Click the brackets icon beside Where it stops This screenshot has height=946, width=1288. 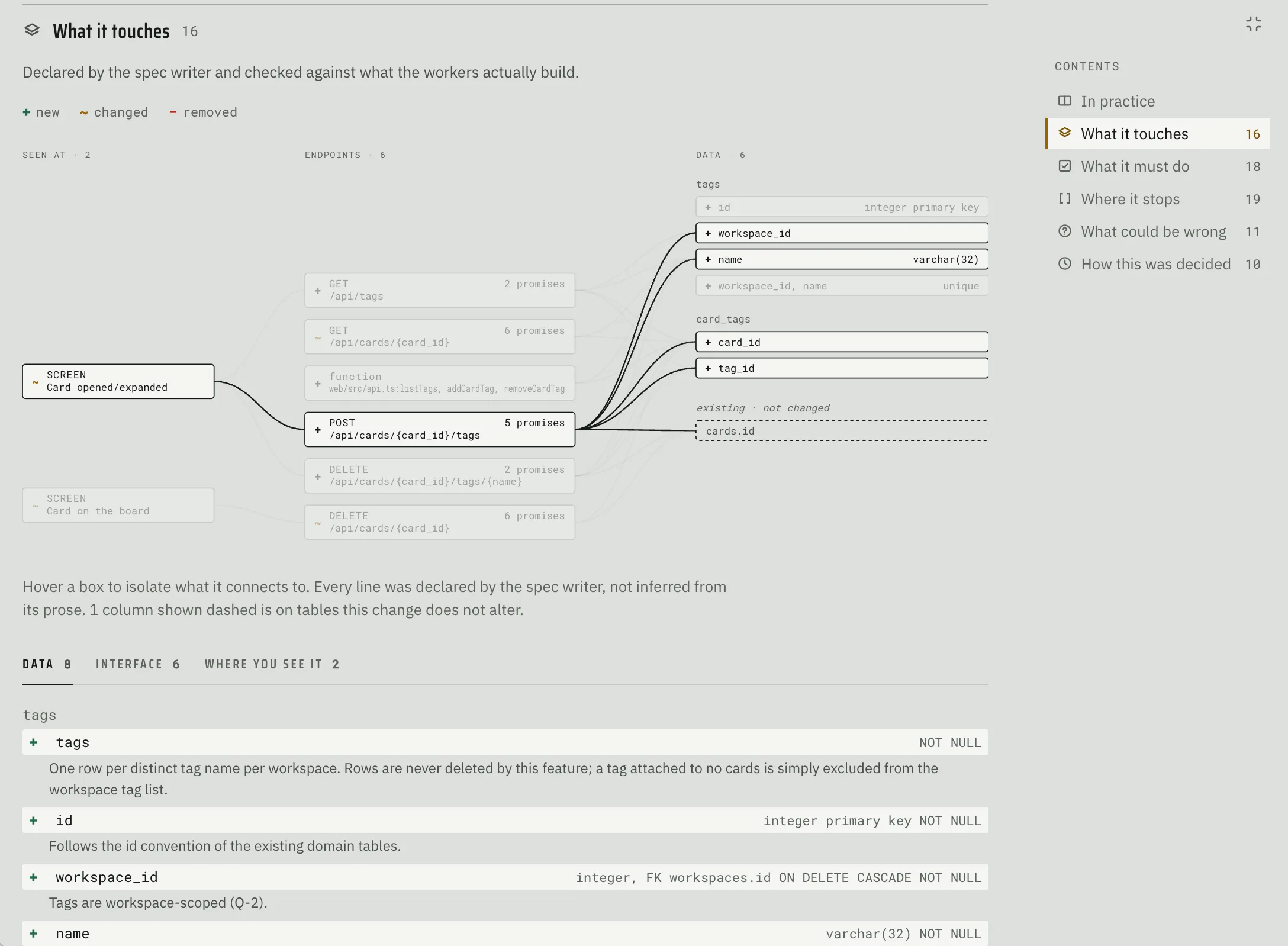(1065, 198)
